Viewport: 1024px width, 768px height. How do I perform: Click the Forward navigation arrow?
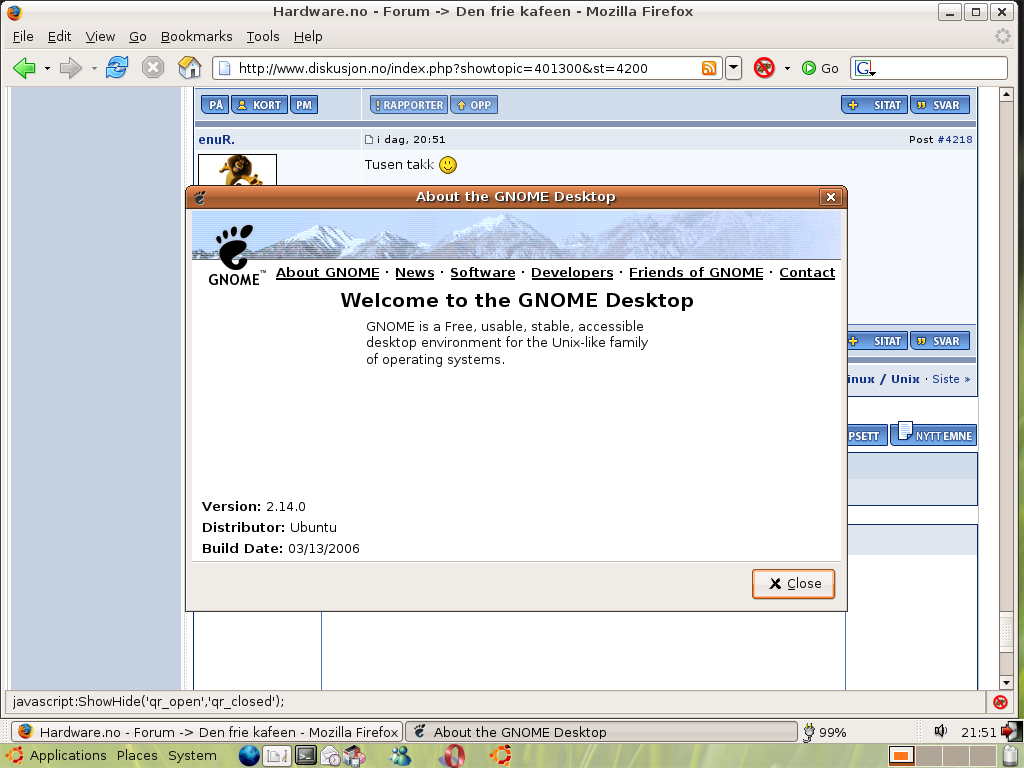(70, 68)
